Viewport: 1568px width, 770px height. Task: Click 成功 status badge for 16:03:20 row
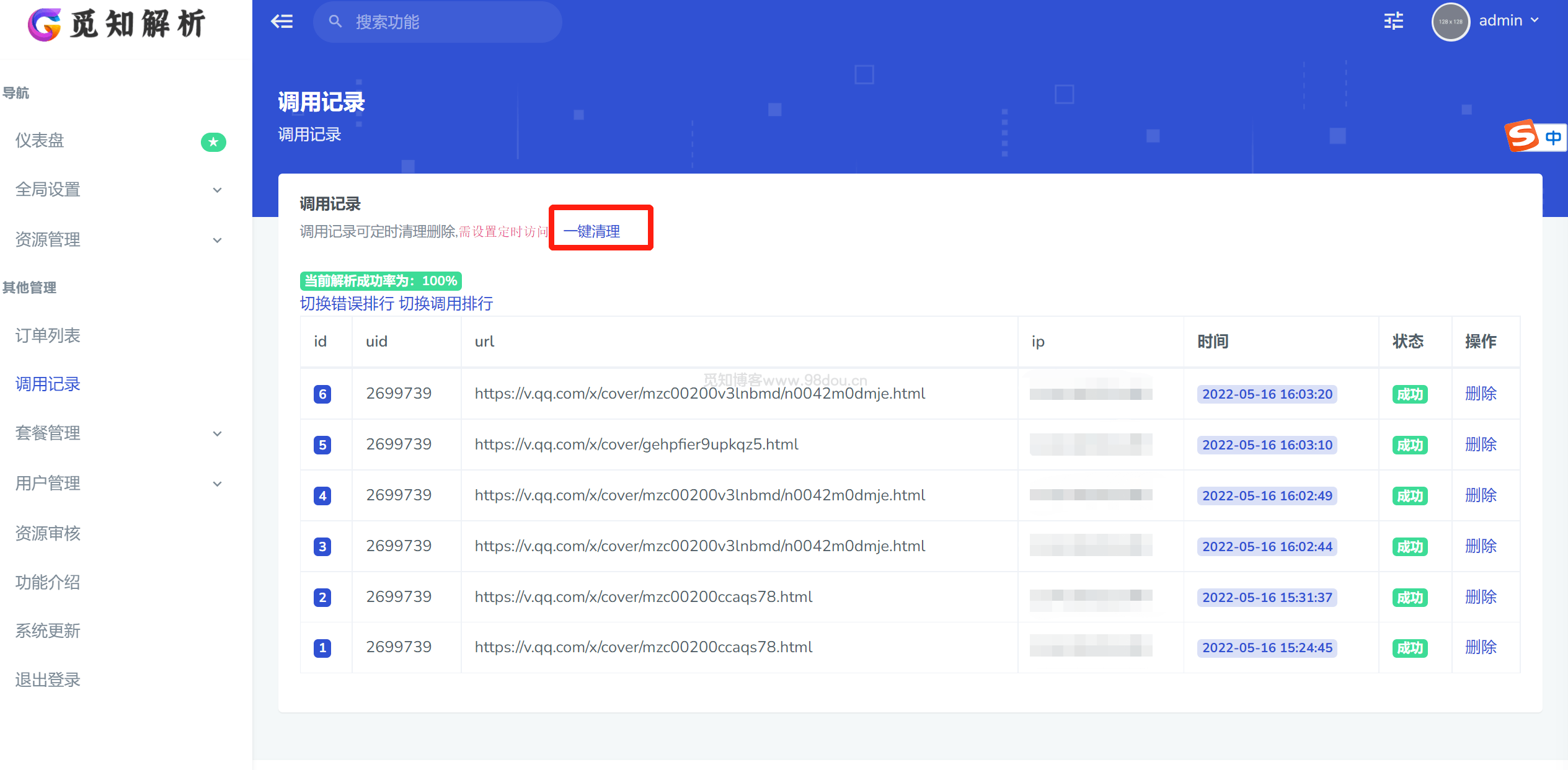1410,394
